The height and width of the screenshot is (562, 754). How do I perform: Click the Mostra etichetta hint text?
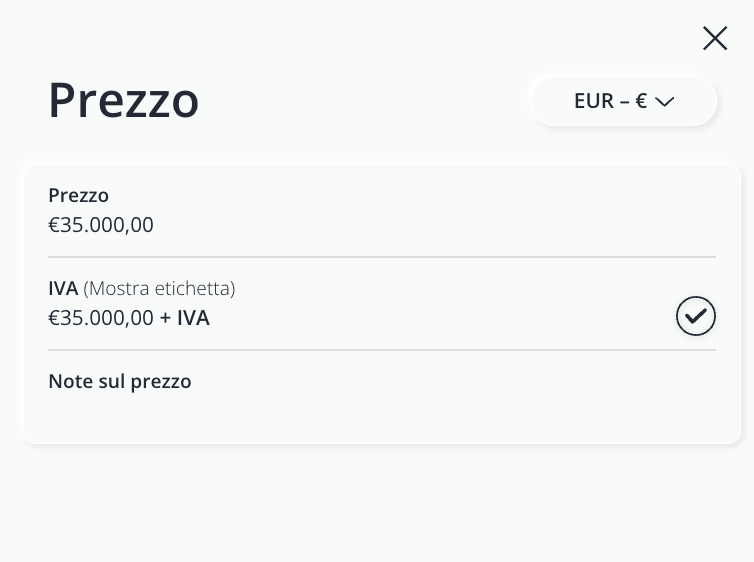point(159,288)
